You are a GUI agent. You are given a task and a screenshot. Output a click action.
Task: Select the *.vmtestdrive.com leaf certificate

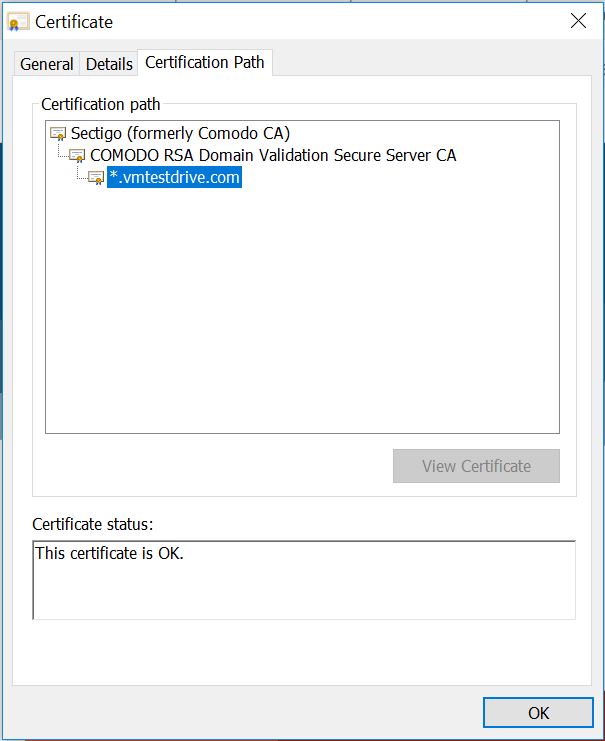[x=175, y=178]
